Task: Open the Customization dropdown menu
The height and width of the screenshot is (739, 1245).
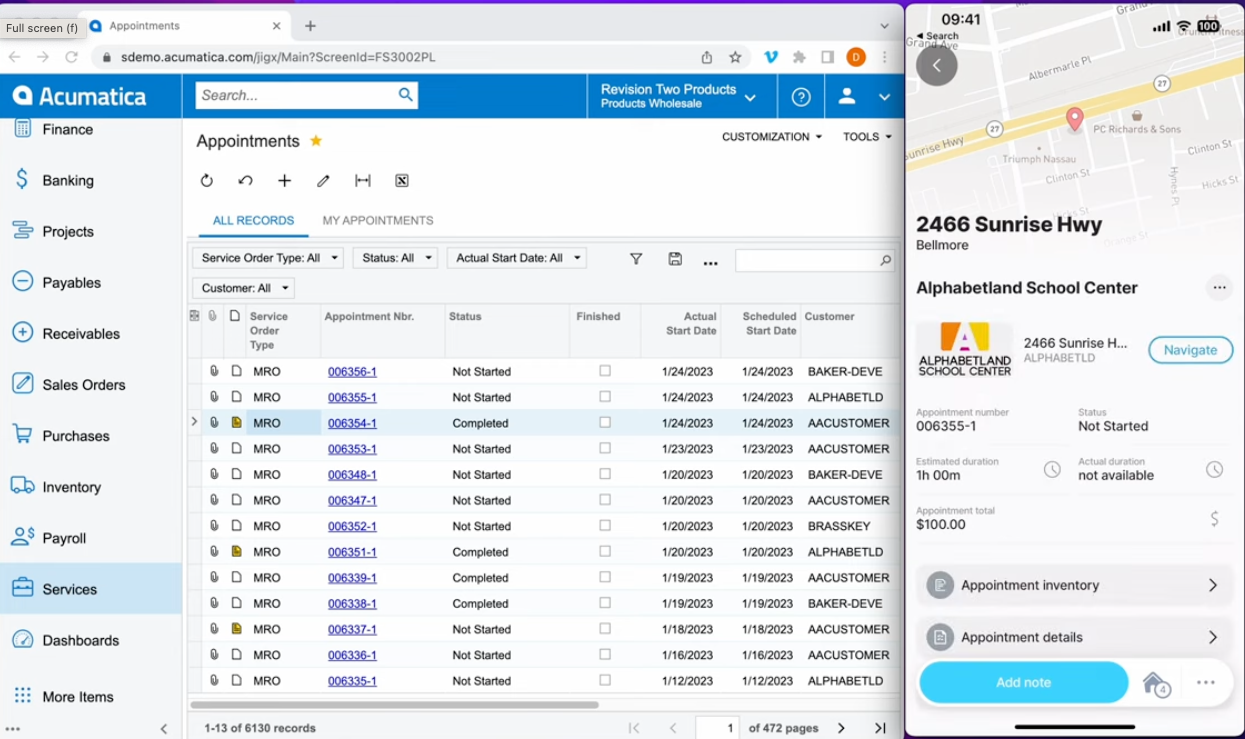Action: pos(772,137)
